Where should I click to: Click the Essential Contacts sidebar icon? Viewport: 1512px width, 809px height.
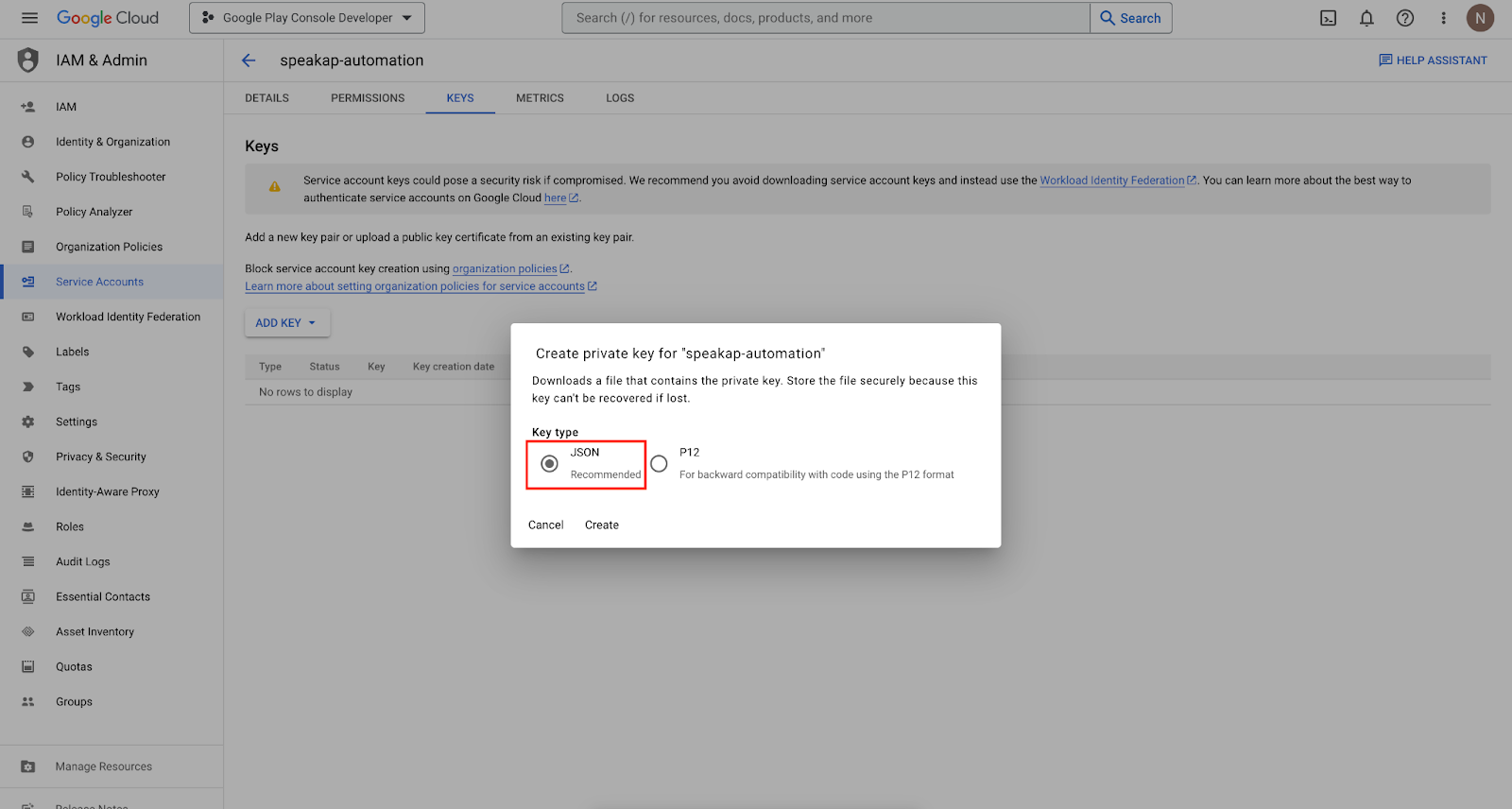pyautogui.click(x=28, y=596)
